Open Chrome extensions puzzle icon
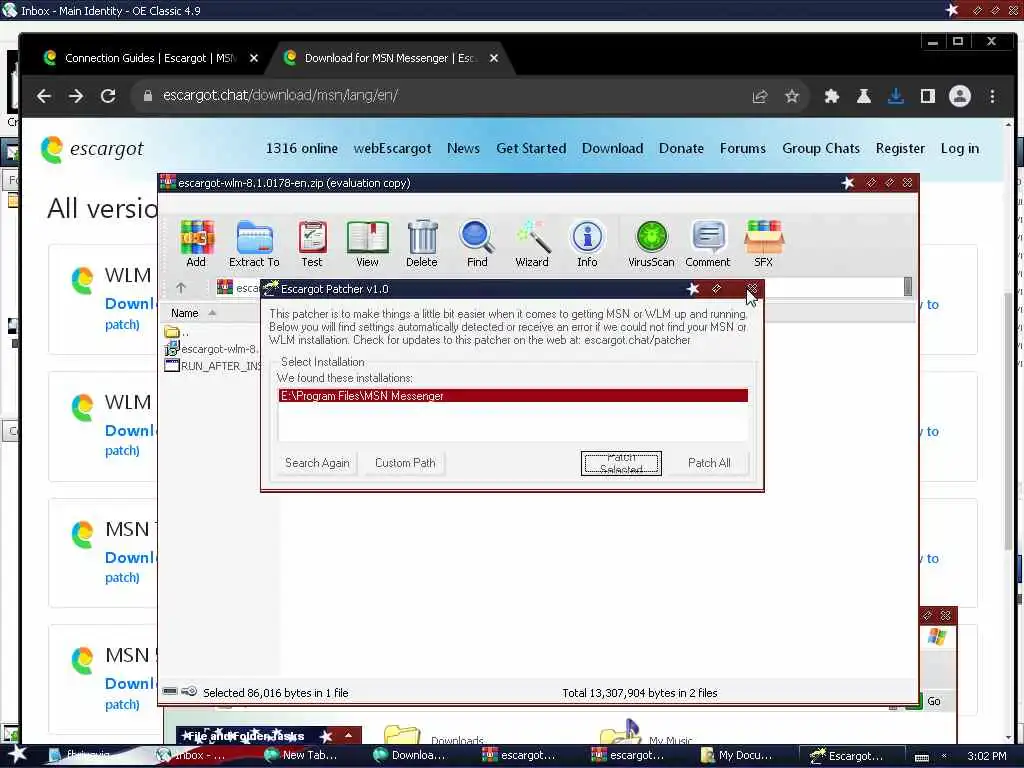This screenshot has height=768, width=1024. (x=831, y=97)
